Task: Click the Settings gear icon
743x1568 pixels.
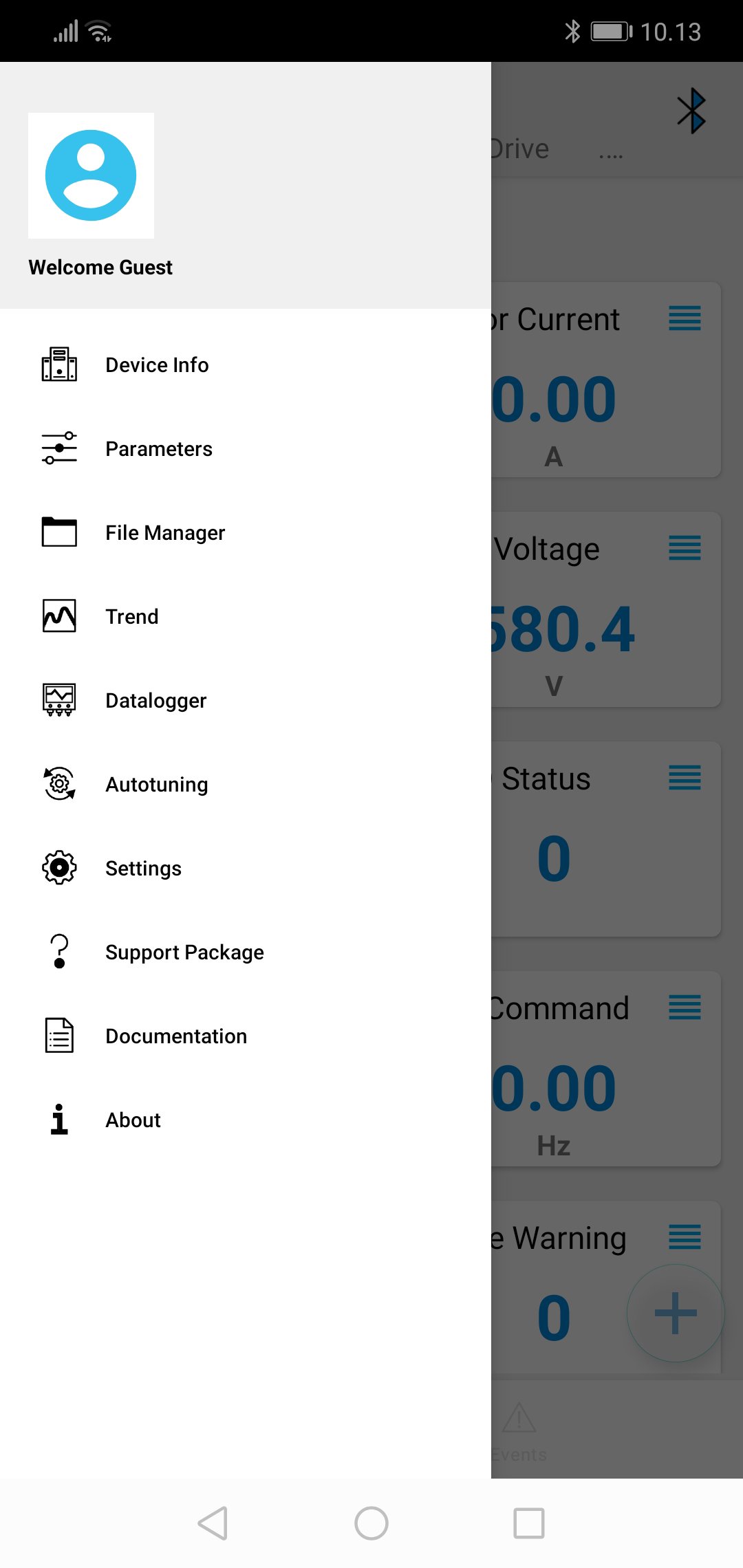Action: tap(59, 868)
